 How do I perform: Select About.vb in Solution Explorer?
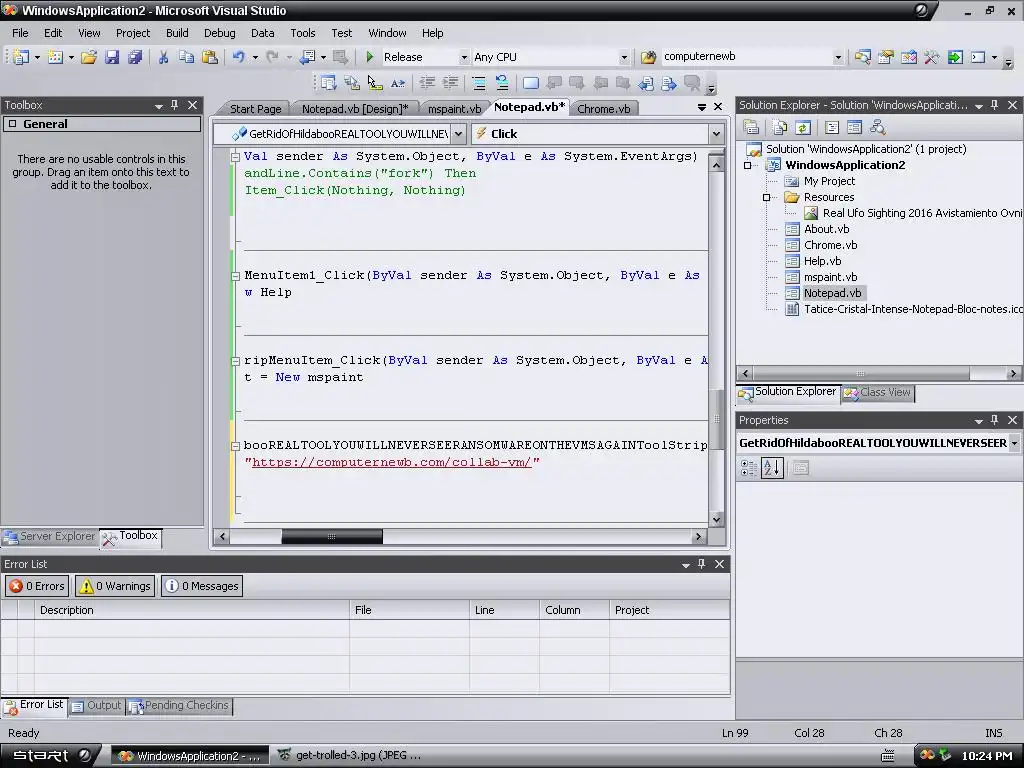point(826,229)
